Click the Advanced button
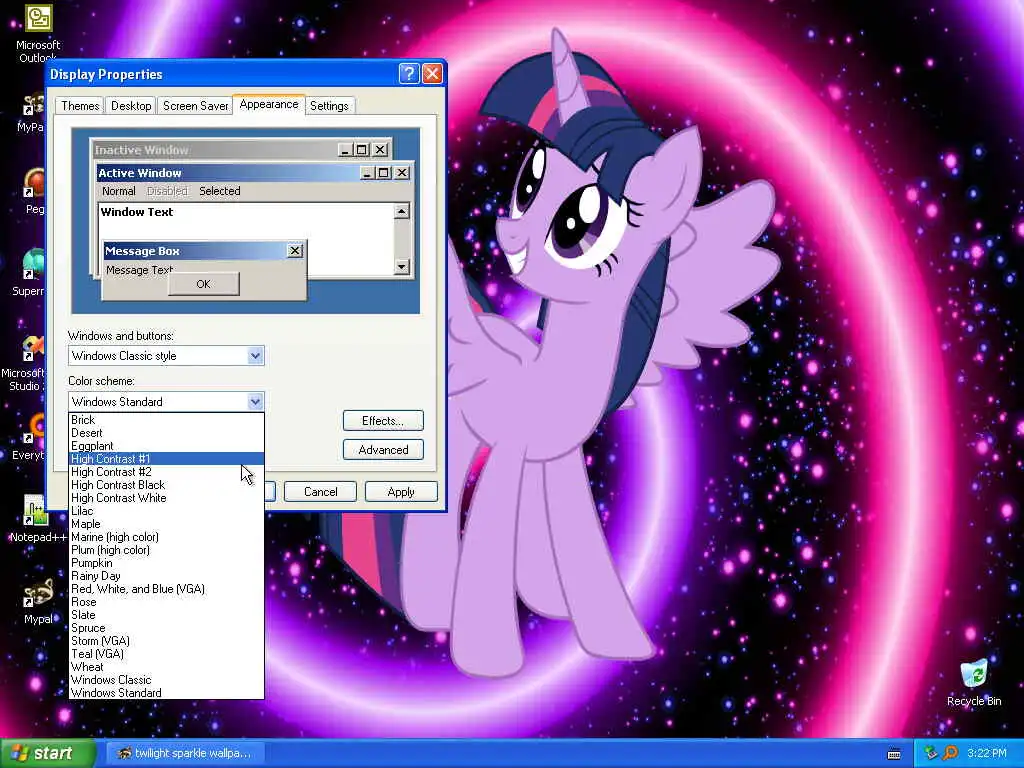This screenshot has width=1024, height=768. 383,449
